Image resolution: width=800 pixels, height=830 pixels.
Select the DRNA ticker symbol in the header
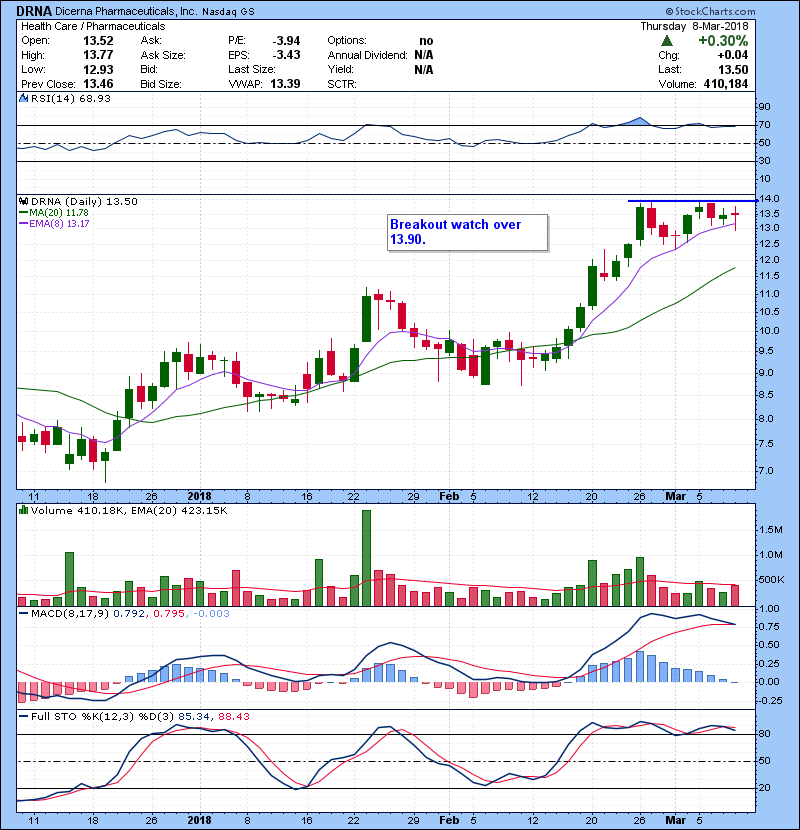[34, 11]
